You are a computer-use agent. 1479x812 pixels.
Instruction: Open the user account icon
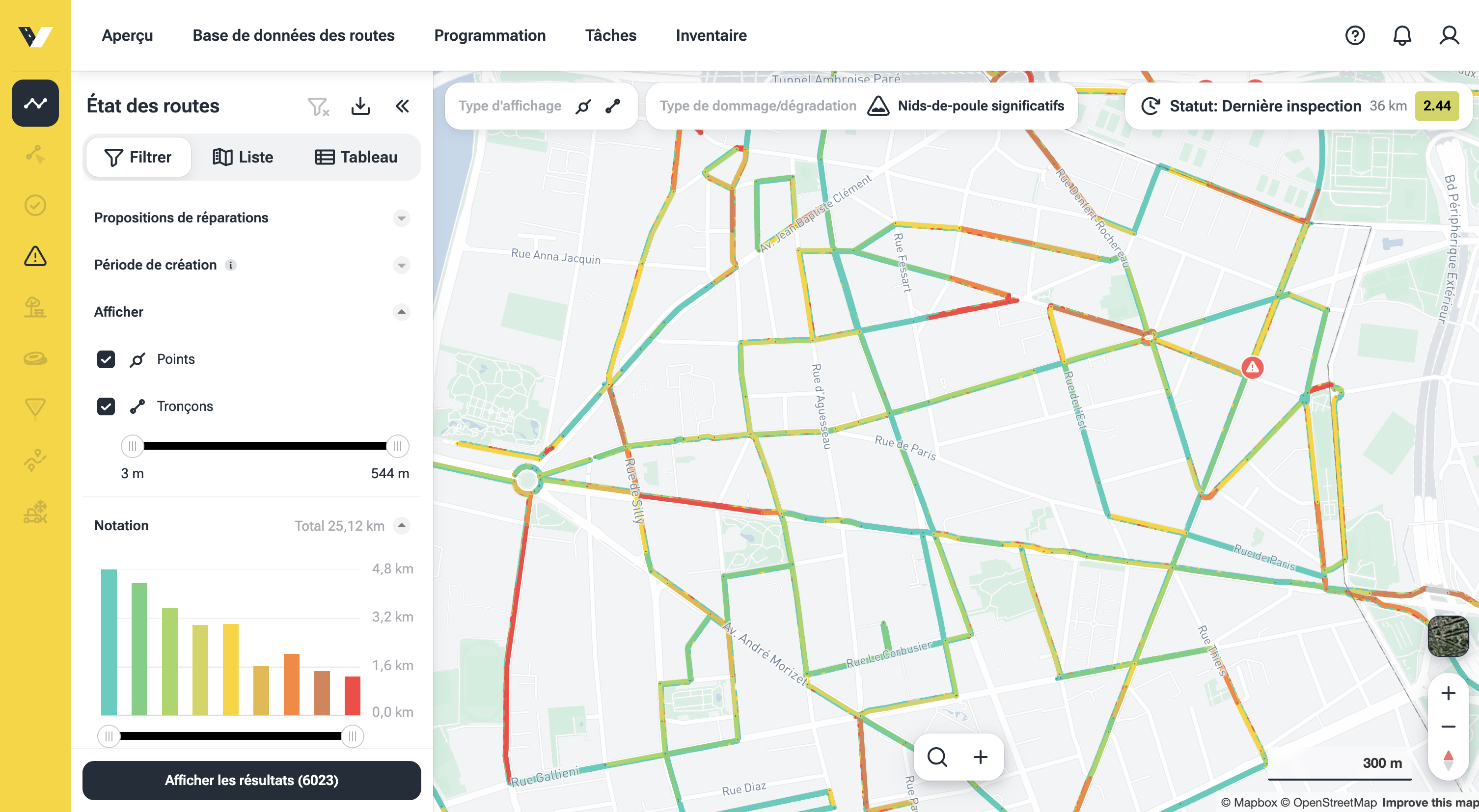(1450, 35)
